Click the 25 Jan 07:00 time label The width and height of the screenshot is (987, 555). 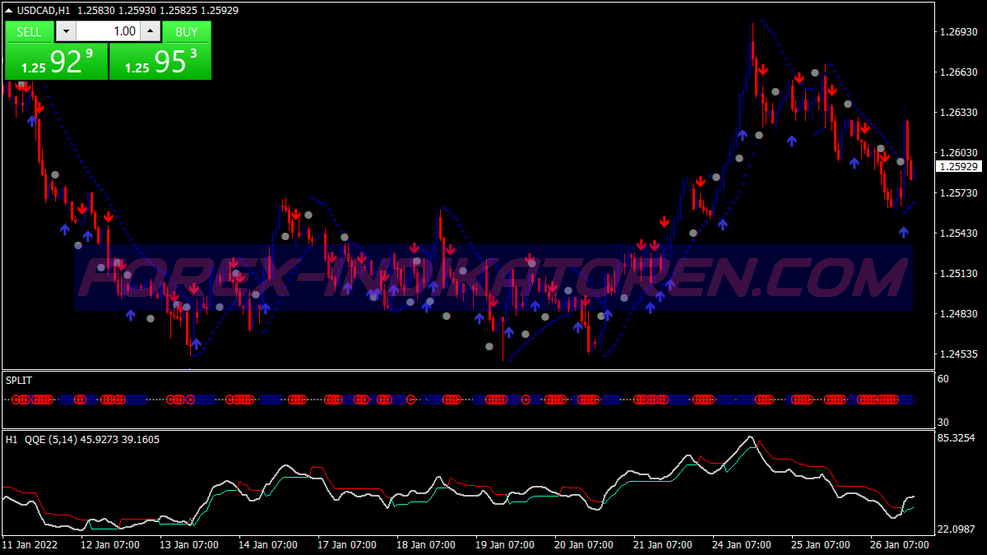821,545
